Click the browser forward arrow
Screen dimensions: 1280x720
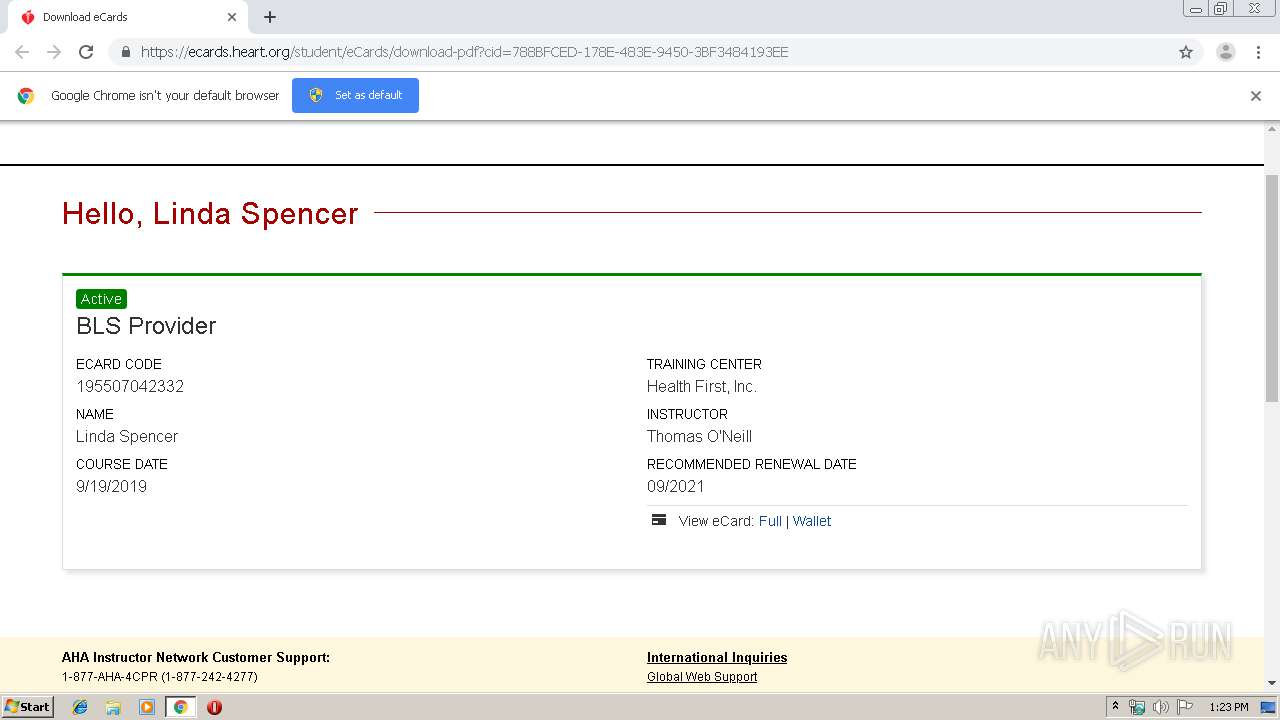54,52
